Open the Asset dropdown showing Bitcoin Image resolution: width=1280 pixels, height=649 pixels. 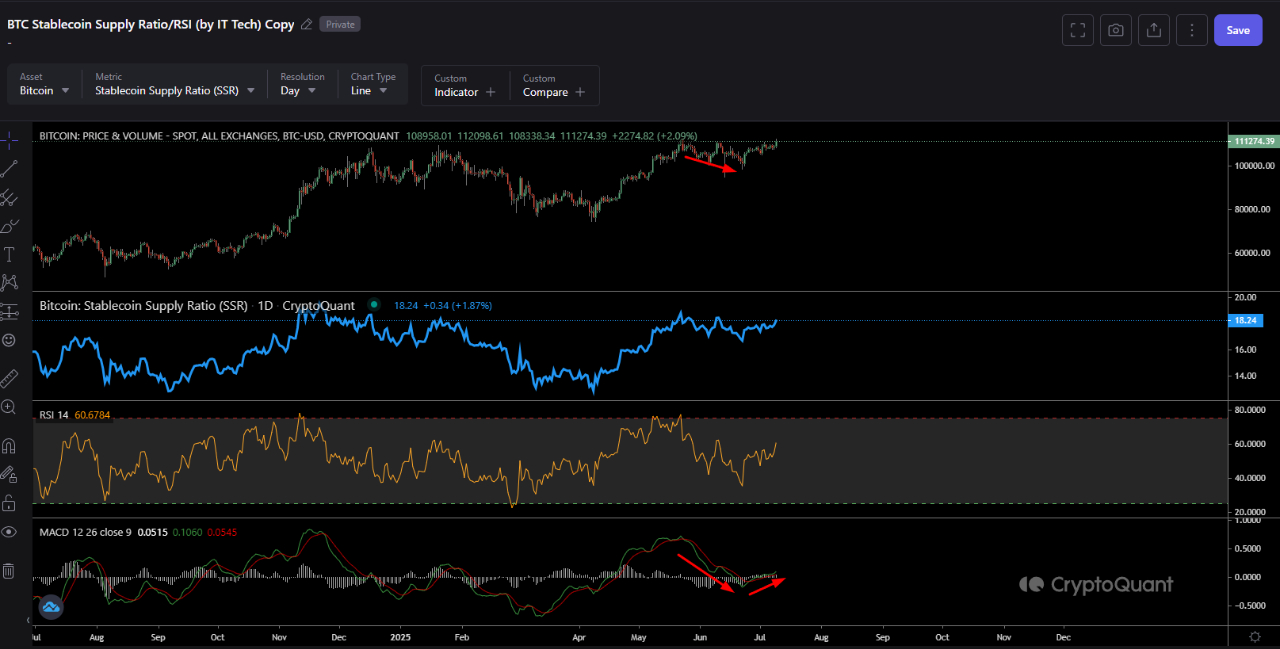(42, 89)
